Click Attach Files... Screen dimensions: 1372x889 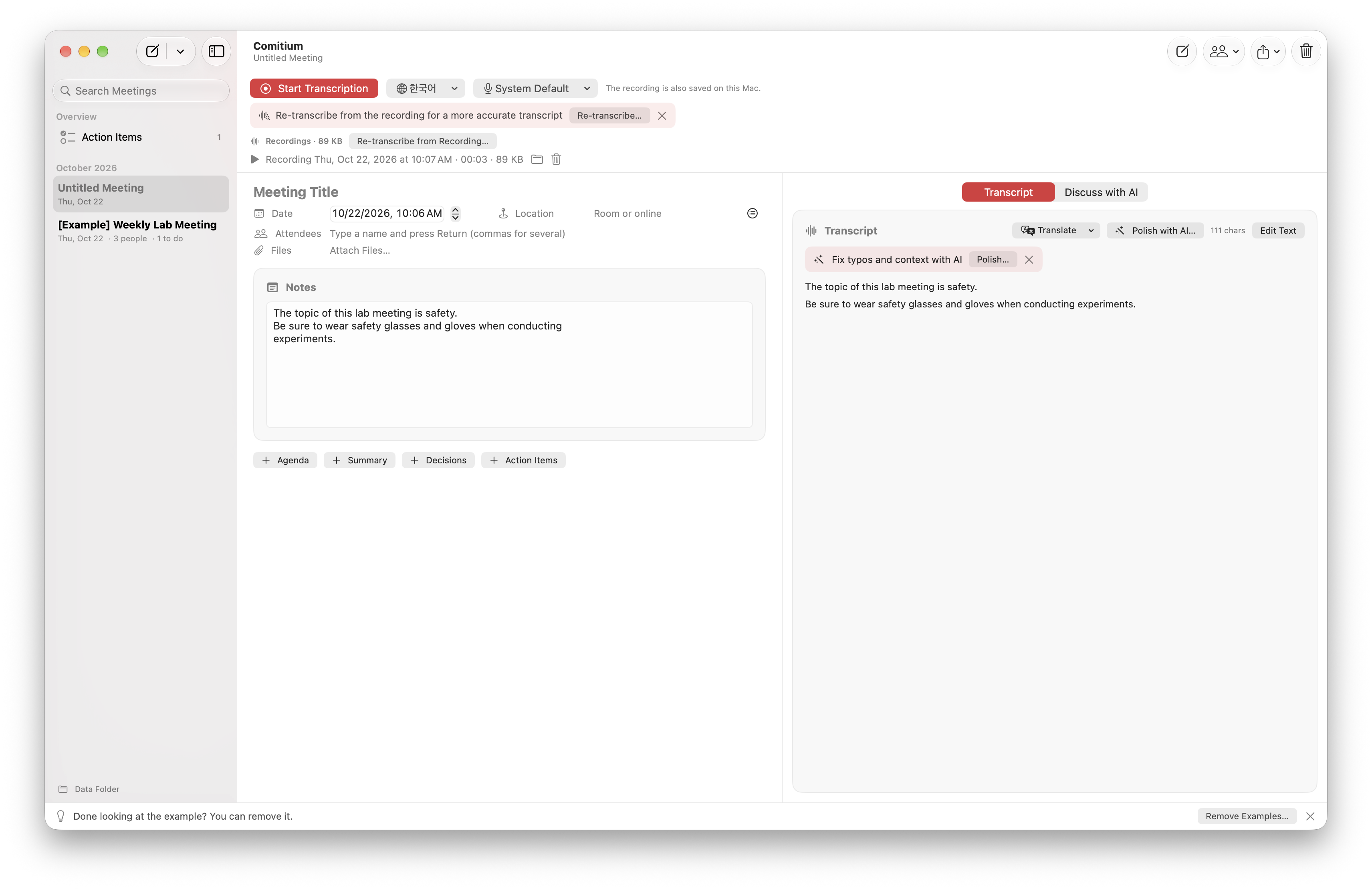click(360, 250)
